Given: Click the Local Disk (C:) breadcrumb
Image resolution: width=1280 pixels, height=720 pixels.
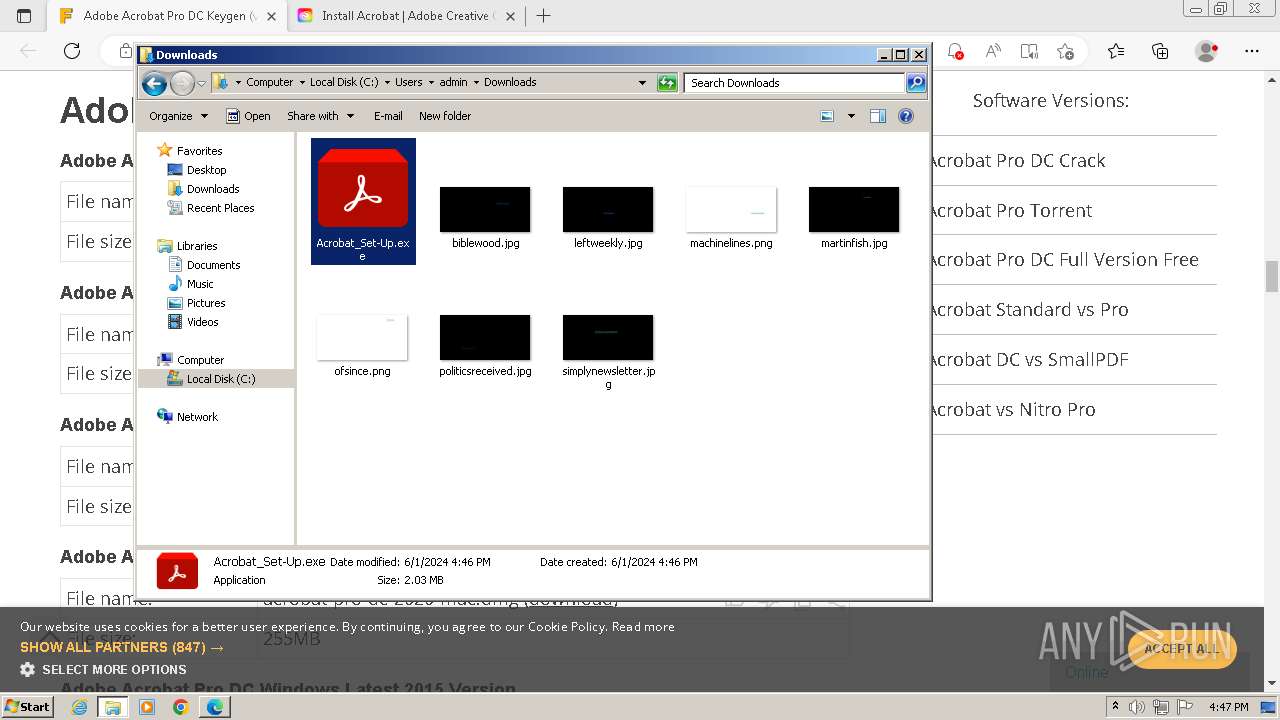Looking at the screenshot, I should [x=344, y=82].
